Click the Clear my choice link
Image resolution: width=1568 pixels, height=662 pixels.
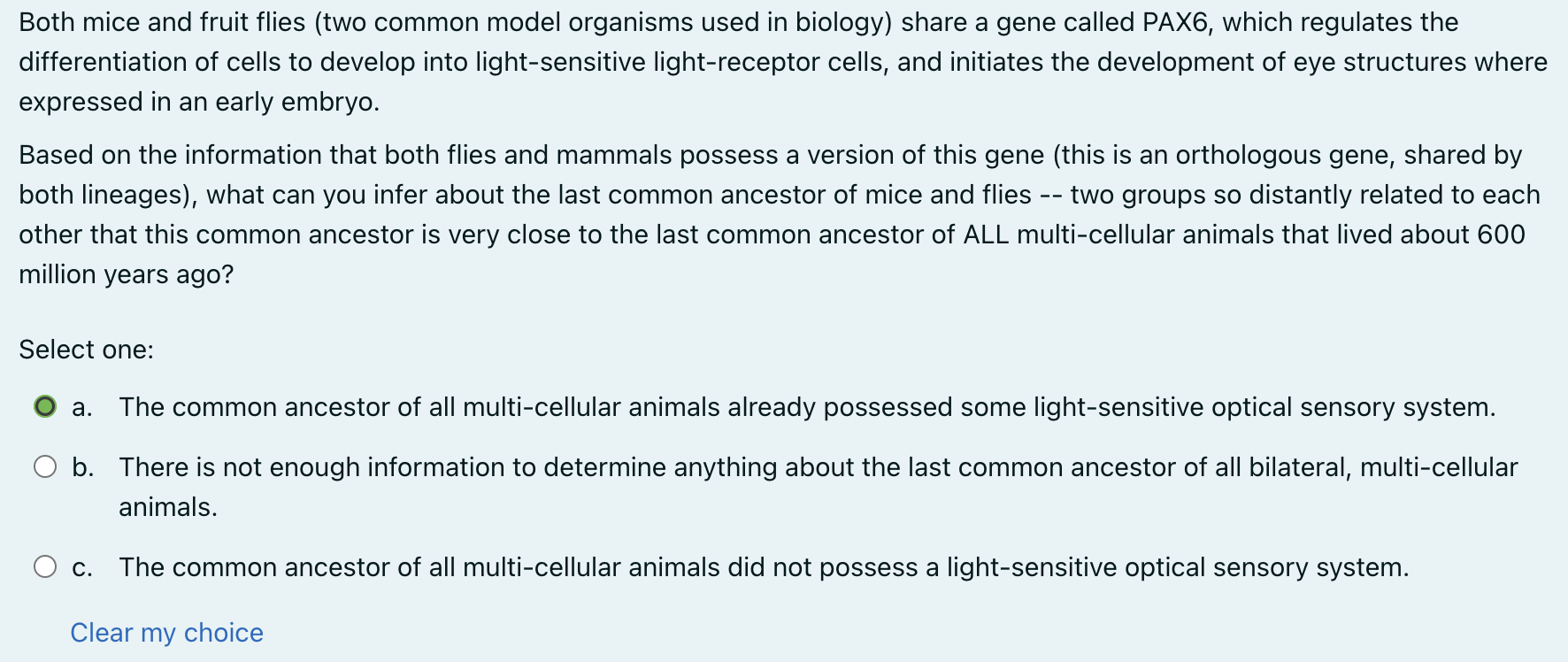click(165, 632)
